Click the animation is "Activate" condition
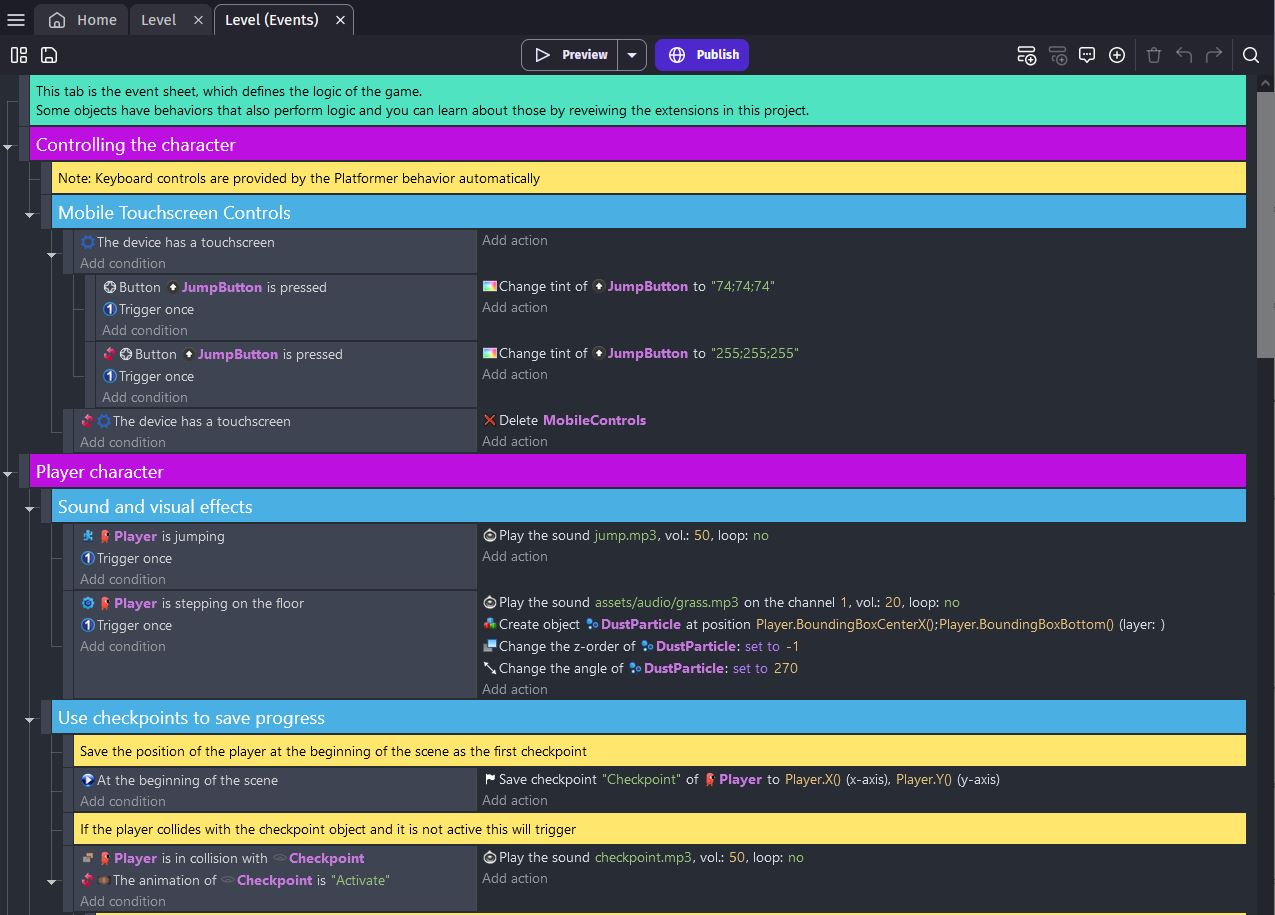This screenshot has width=1275, height=915. [236, 880]
